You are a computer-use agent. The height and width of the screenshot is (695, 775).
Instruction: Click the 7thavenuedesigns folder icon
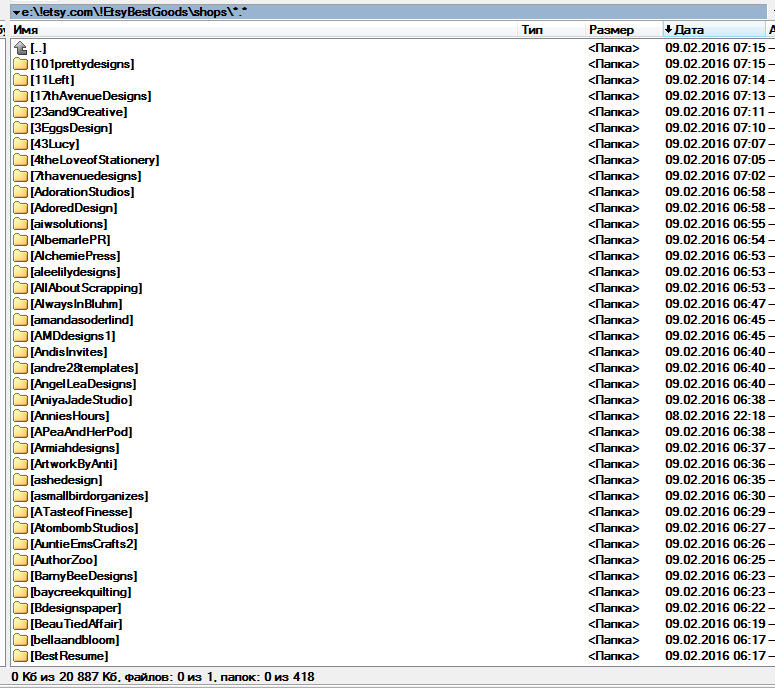(20, 176)
